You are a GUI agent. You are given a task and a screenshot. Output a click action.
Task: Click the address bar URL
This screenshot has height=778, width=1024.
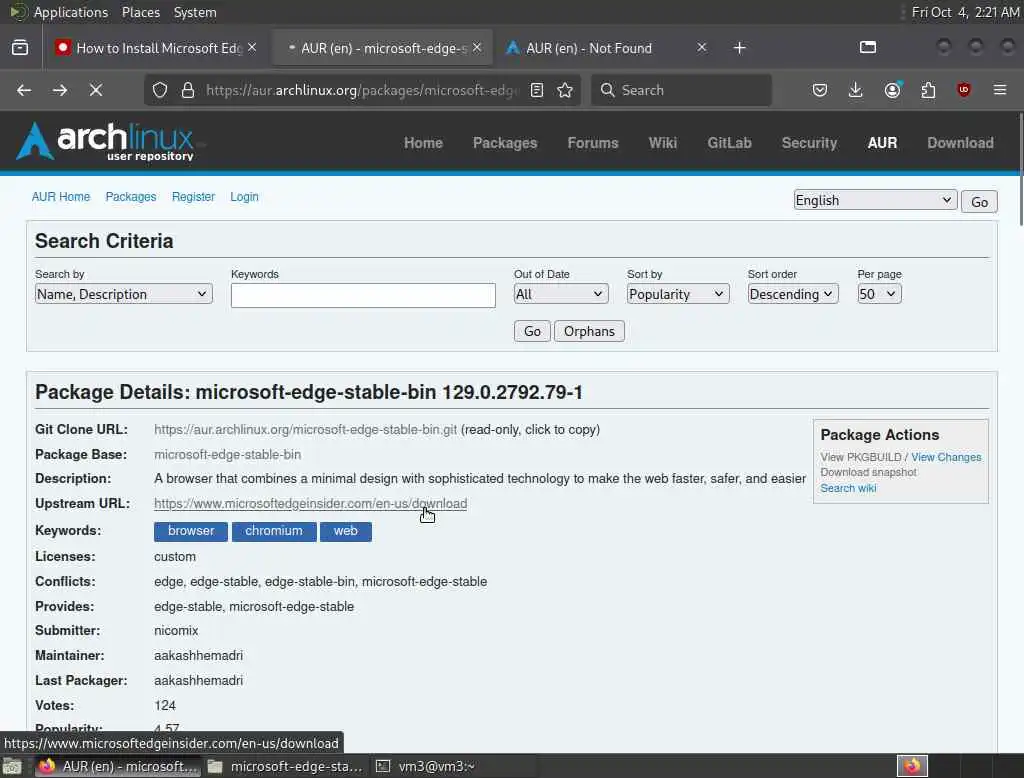coord(362,90)
